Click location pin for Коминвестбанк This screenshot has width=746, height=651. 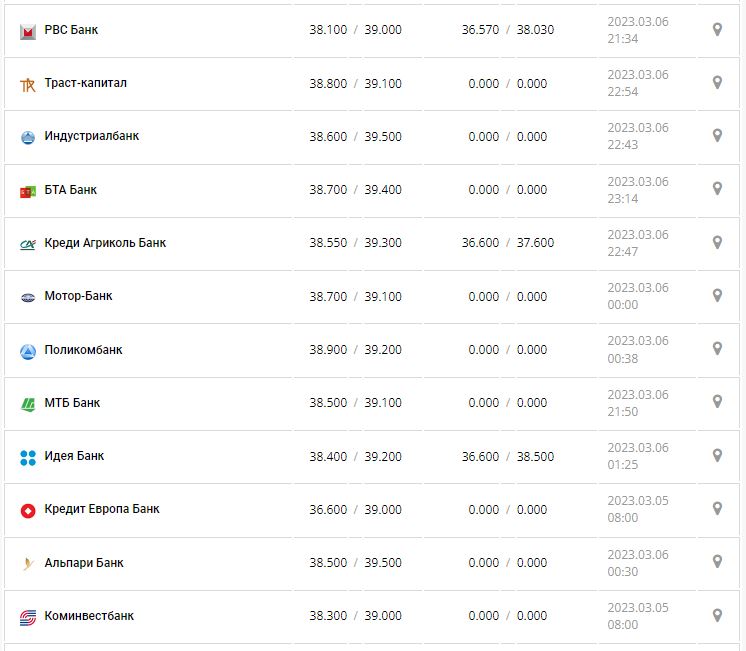[x=717, y=615]
